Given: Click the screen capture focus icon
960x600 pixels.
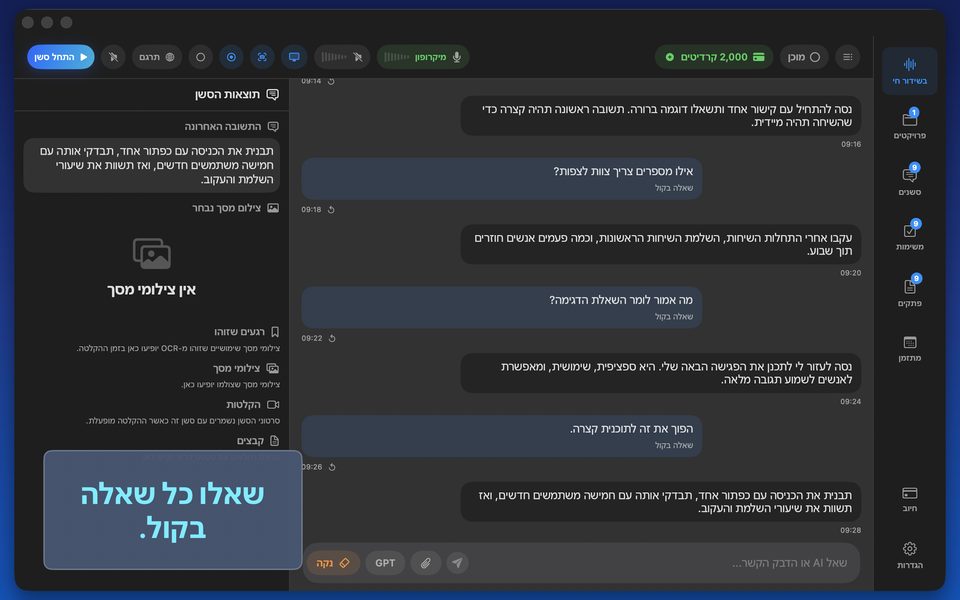Looking at the screenshot, I should pyautogui.click(x=262, y=57).
